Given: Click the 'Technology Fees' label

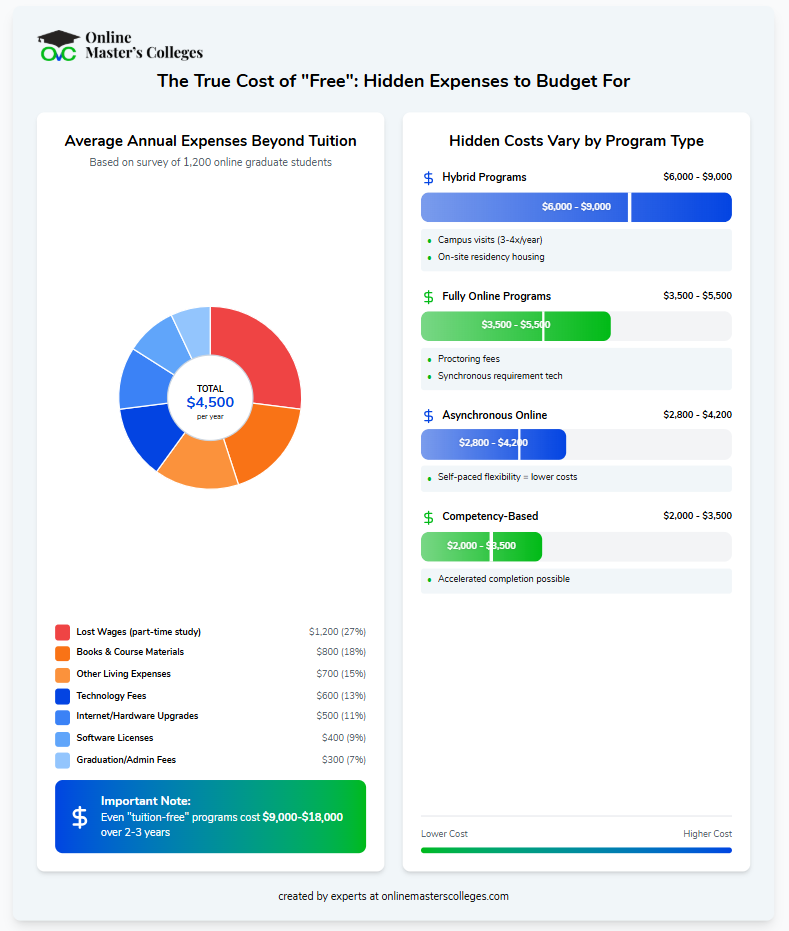Looking at the screenshot, I should click(111, 696).
